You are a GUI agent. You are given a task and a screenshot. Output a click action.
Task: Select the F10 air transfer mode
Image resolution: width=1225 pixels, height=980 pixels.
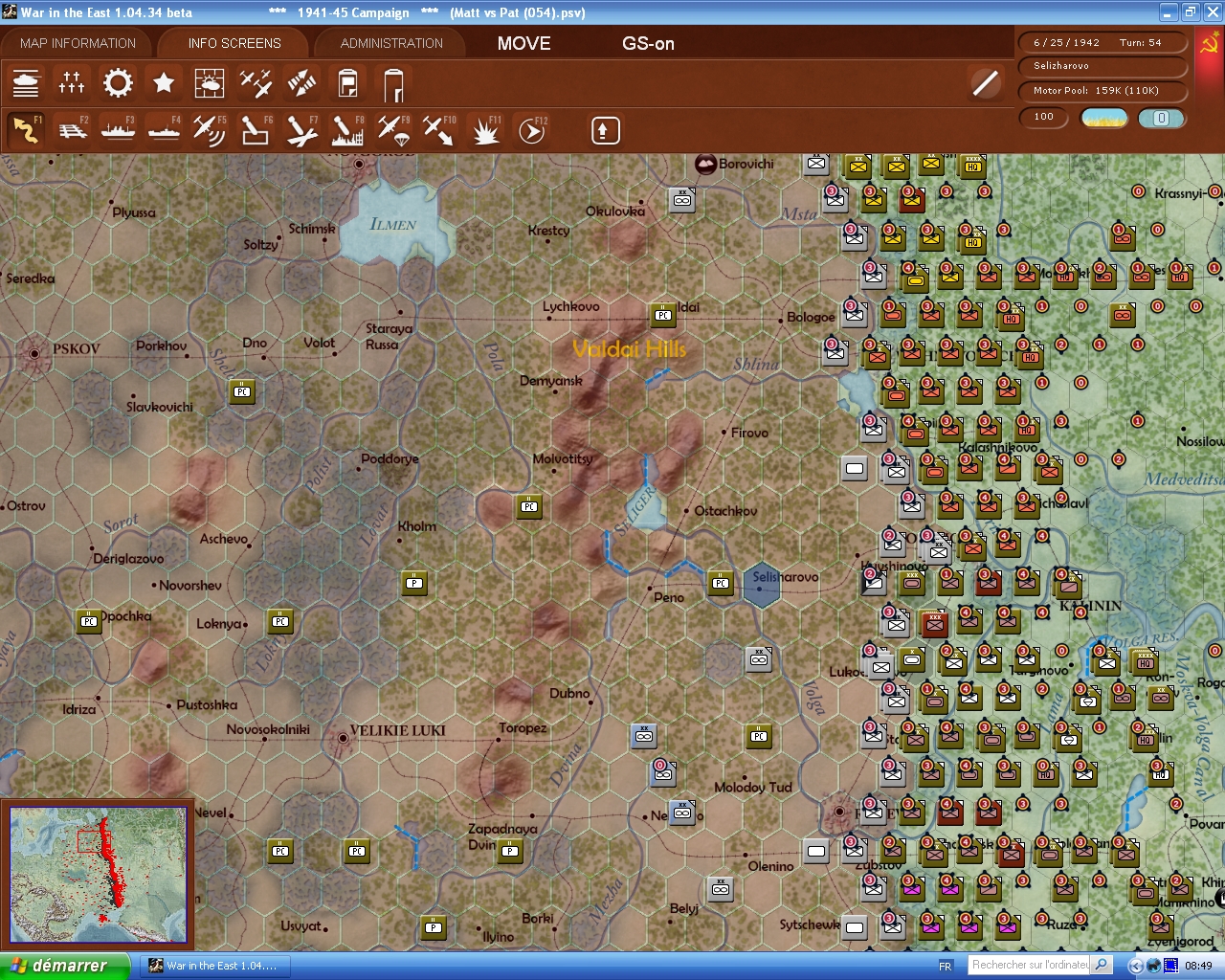point(439,130)
